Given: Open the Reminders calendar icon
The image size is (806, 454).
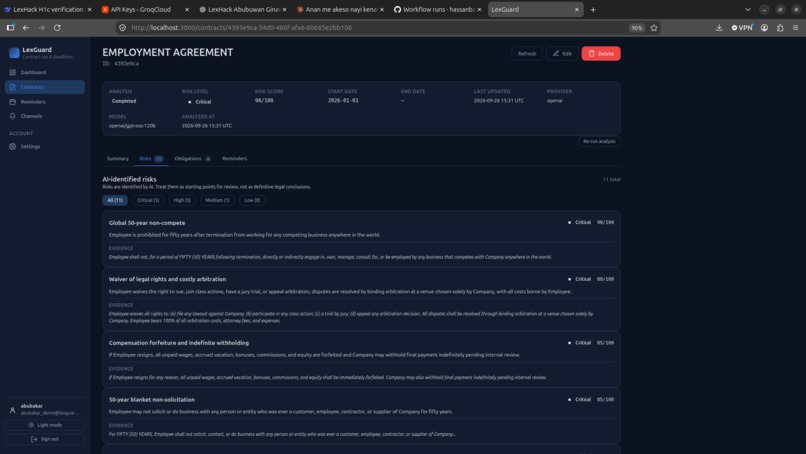Looking at the screenshot, I should pyautogui.click(x=12, y=102).
